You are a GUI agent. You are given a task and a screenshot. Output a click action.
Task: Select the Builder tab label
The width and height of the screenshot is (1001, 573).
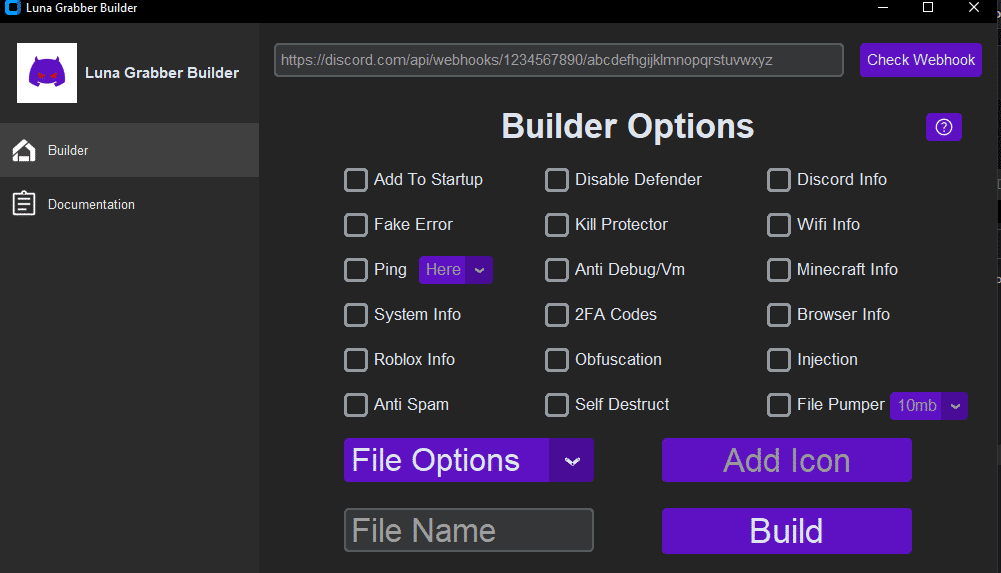click(x=68, y=150)
